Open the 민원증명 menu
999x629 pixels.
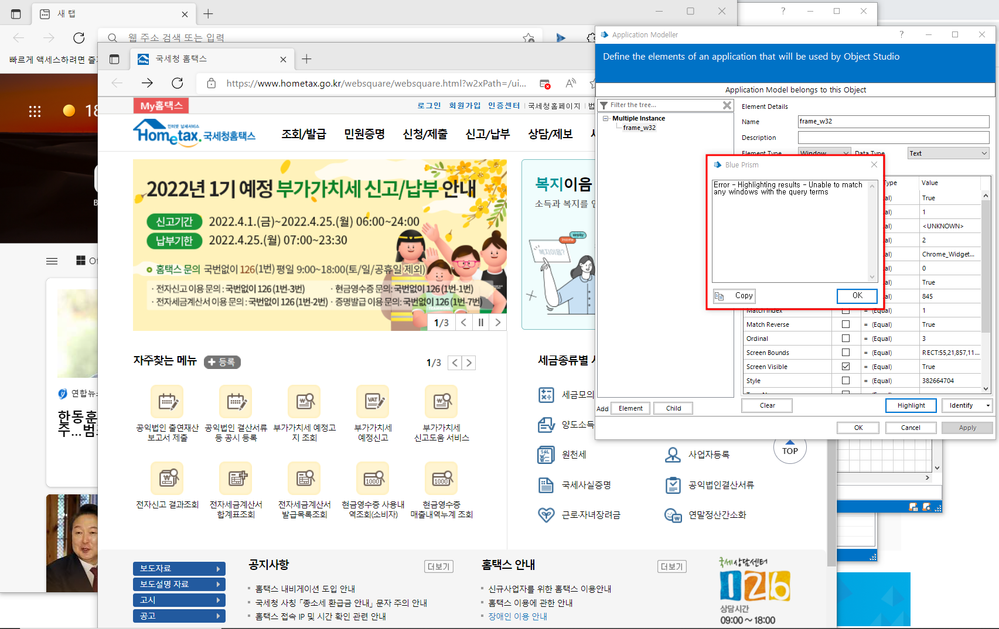coord(364,134)
